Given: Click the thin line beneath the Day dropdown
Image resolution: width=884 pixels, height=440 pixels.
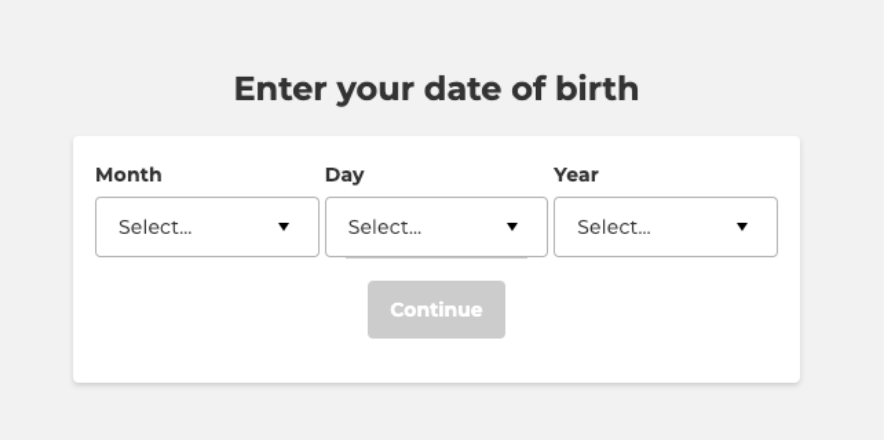Looking at the screenshot, I should click(436, 259).
